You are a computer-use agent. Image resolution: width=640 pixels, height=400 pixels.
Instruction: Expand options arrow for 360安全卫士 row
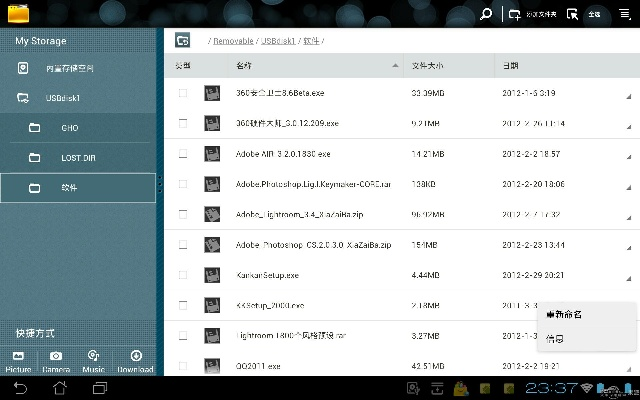[x=629, y=97]
